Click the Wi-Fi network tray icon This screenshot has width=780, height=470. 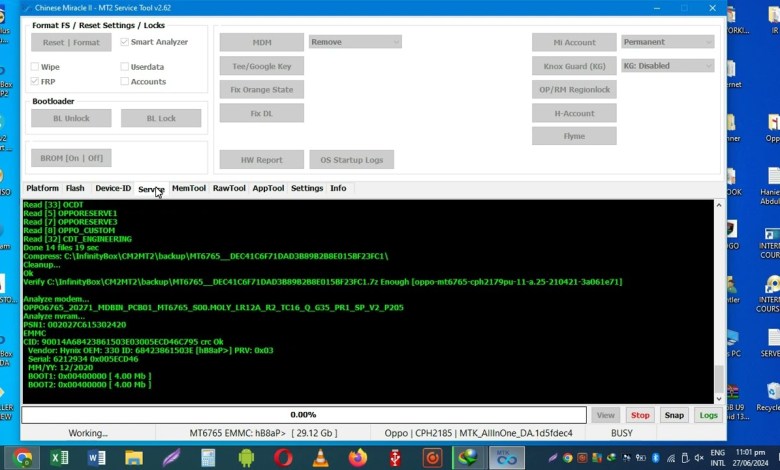pyautogui.click(x=671, y=458)
